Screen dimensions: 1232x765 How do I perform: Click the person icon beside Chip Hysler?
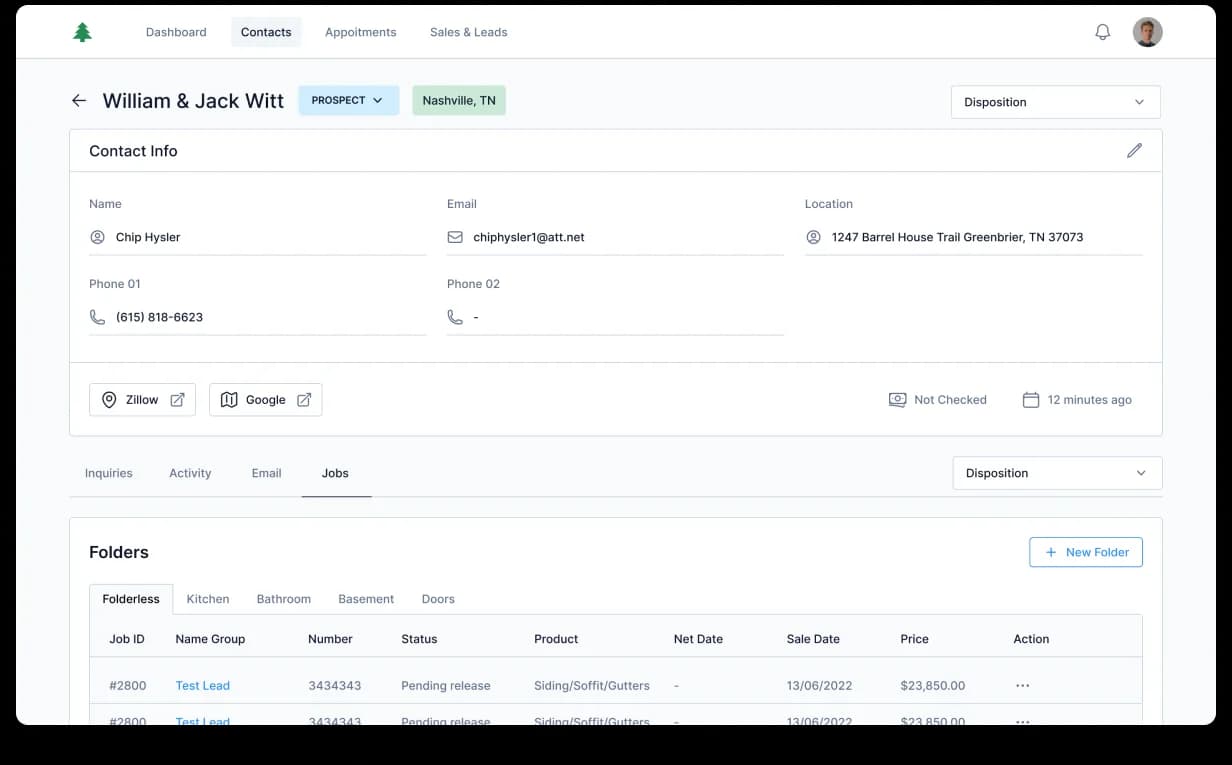97,237
